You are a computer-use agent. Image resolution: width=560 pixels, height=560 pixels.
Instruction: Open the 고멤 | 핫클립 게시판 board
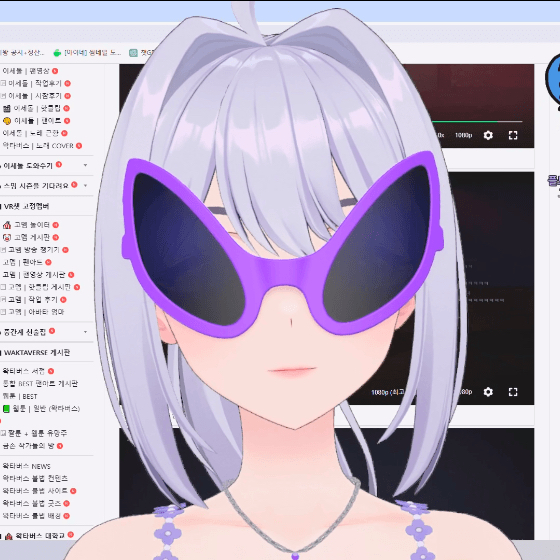tap(39, 287)
